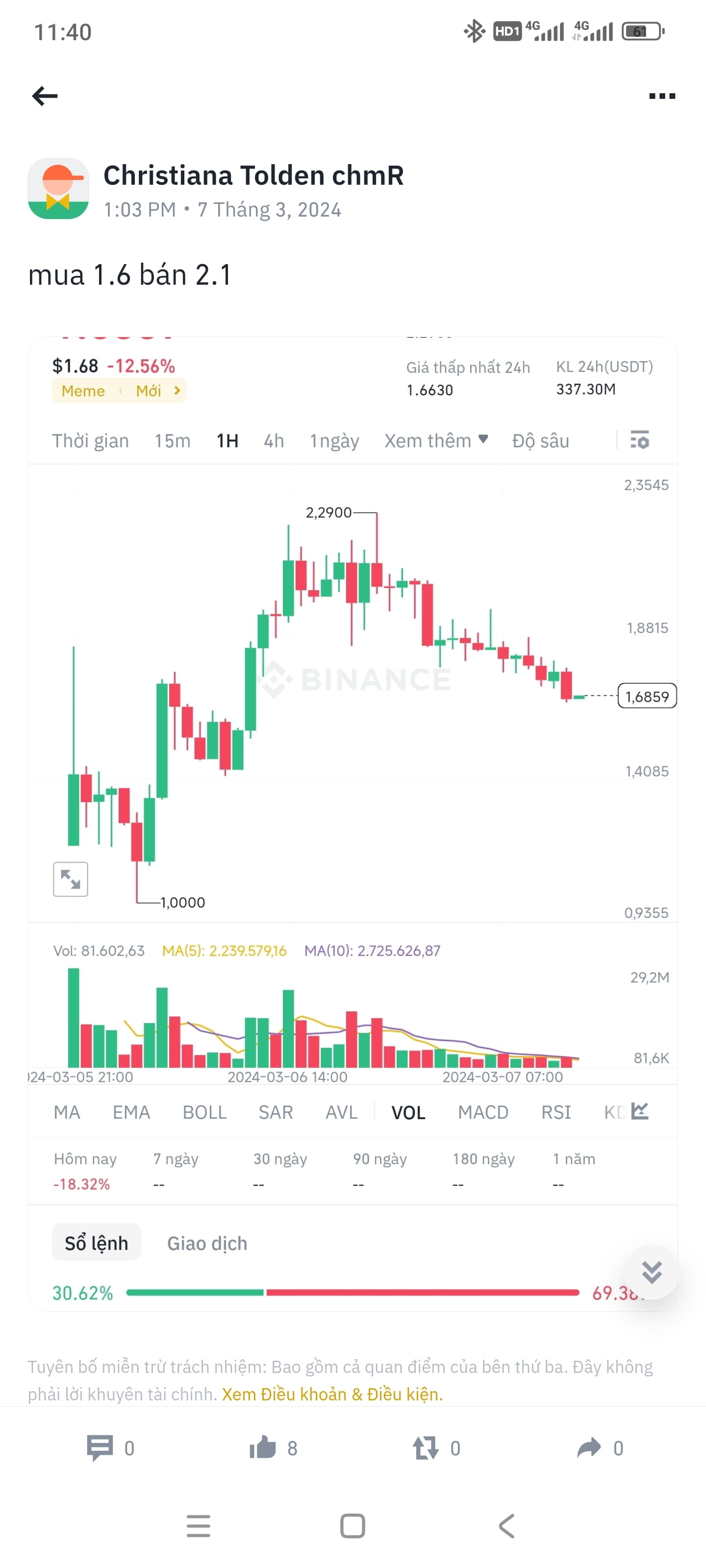Screen dimensions: 706x1568
Task: Repost using the repost arrows icon
Action: pos(427,1448)
